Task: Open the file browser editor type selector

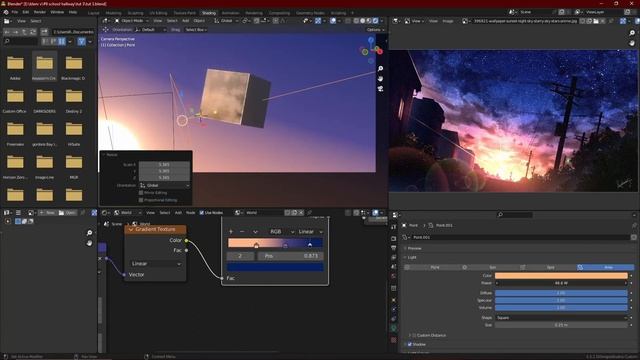Action: pyautogui.click(x=7, y=21)
